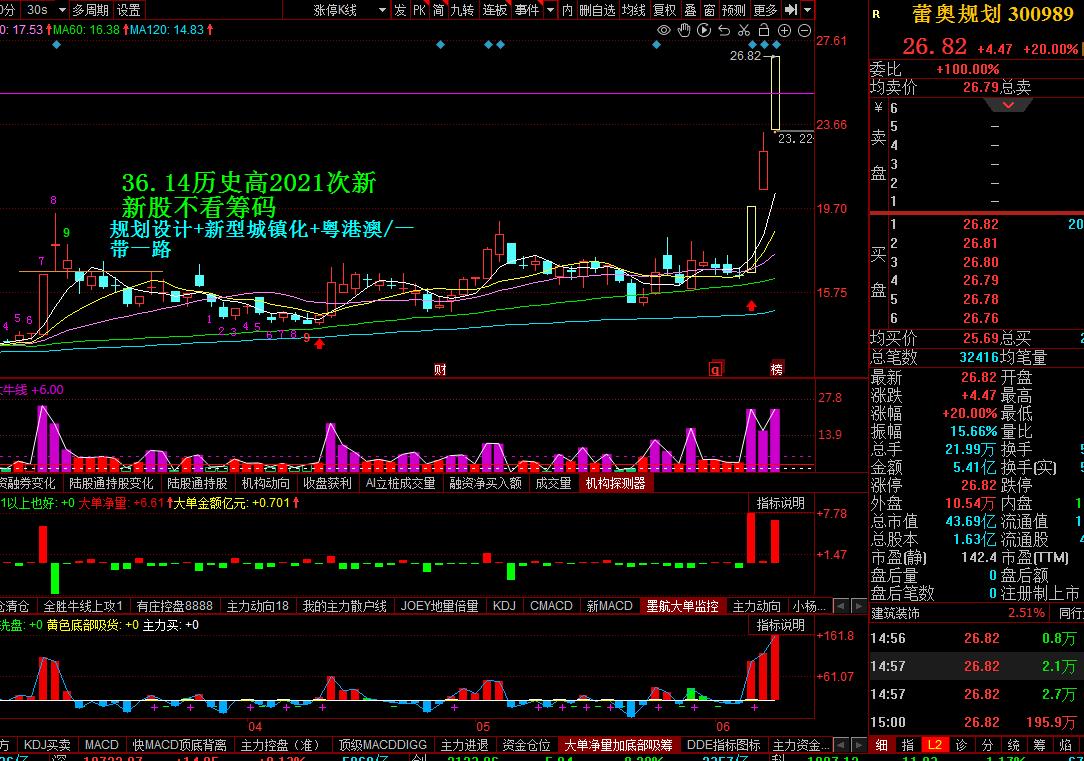The height and width of the screenshot is (761, 1084).
Task: Switch to the 收盘获利 tab
Action: (327, 483)
